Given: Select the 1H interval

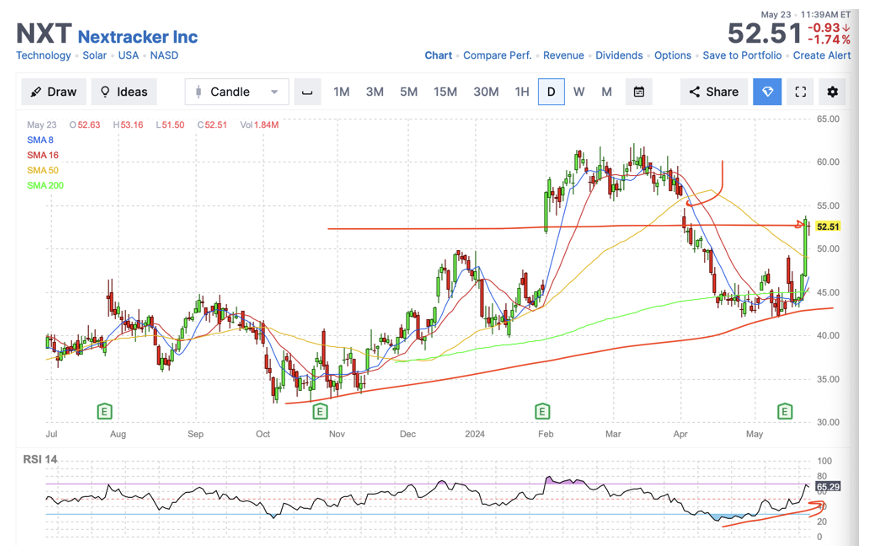Looking at the screenshot, I should 522,92.
